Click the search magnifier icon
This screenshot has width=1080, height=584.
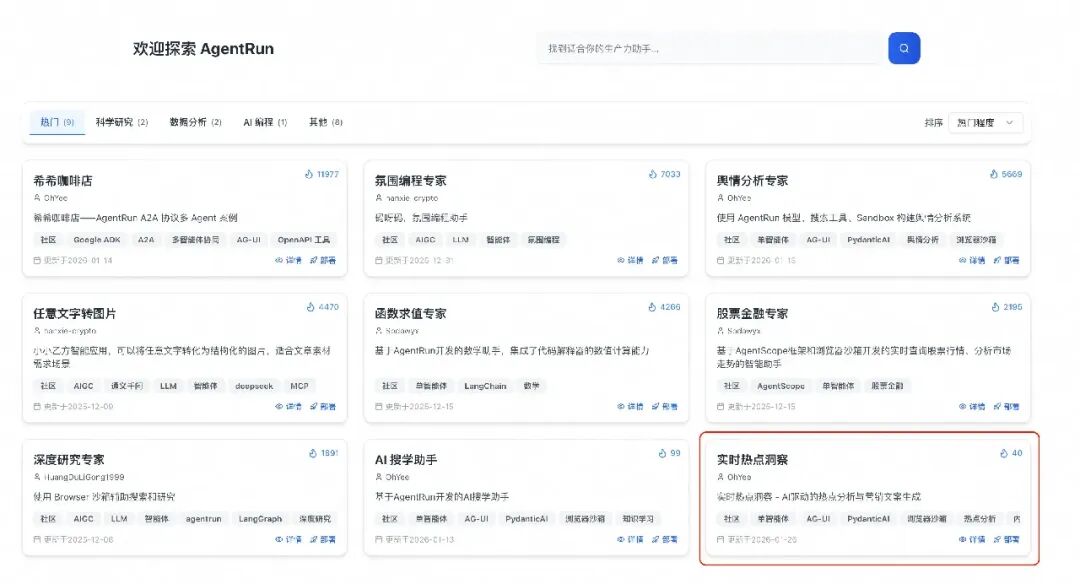click(903, 47)
